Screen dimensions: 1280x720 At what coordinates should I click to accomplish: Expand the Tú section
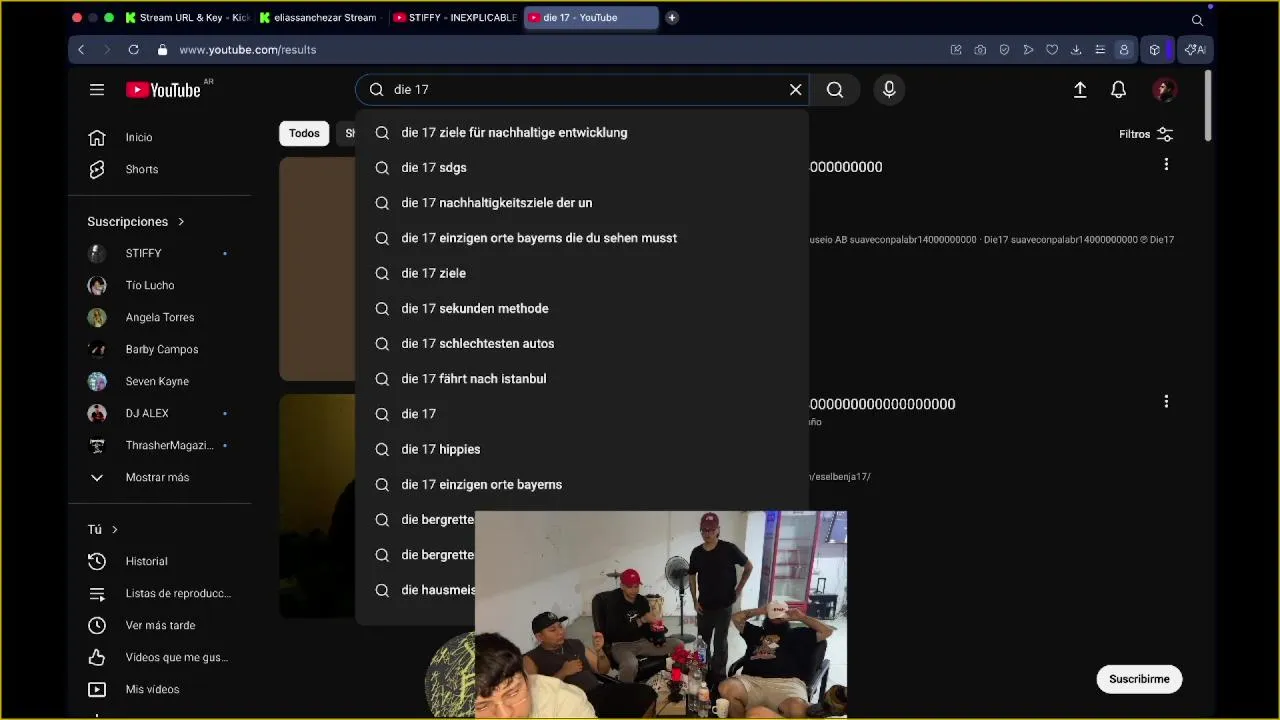[x=103, y=529]
